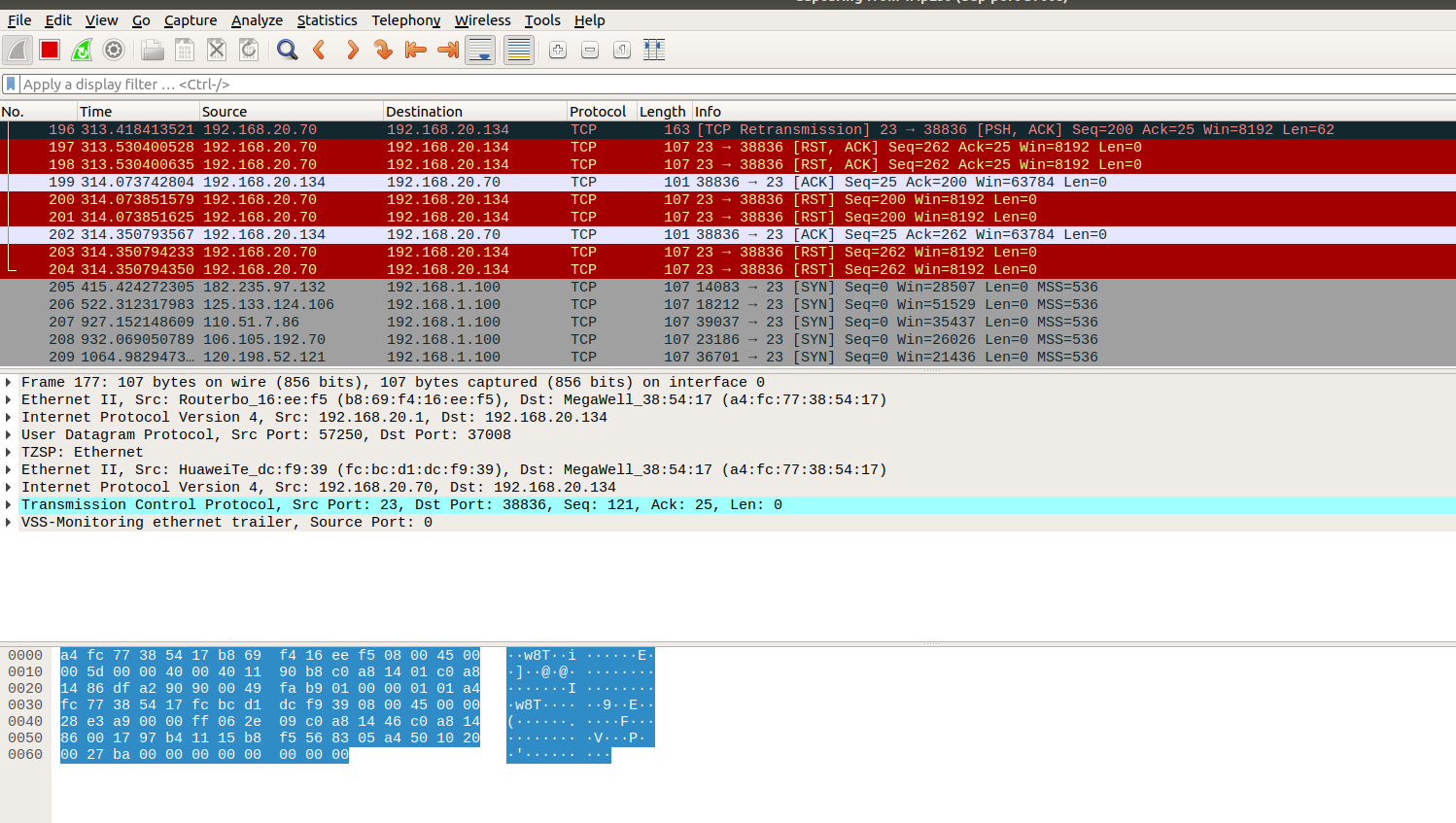Click Go to specific packet arrow
This screenshot has height=823, width=1456.
click(x=384, y=51)
